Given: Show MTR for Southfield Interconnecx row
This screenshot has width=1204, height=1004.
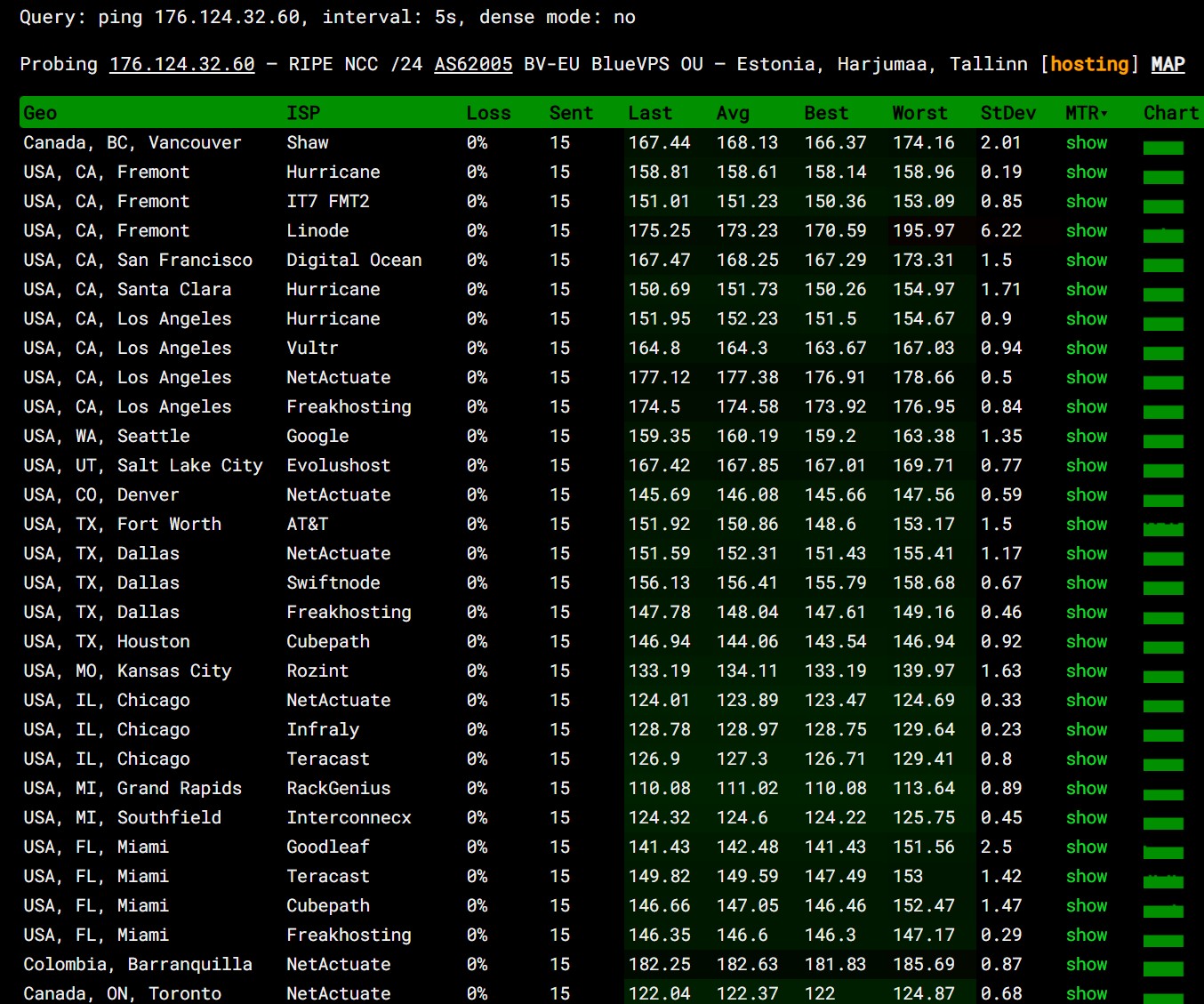Looking at the screenshot, I should (x=1087, y=817).
